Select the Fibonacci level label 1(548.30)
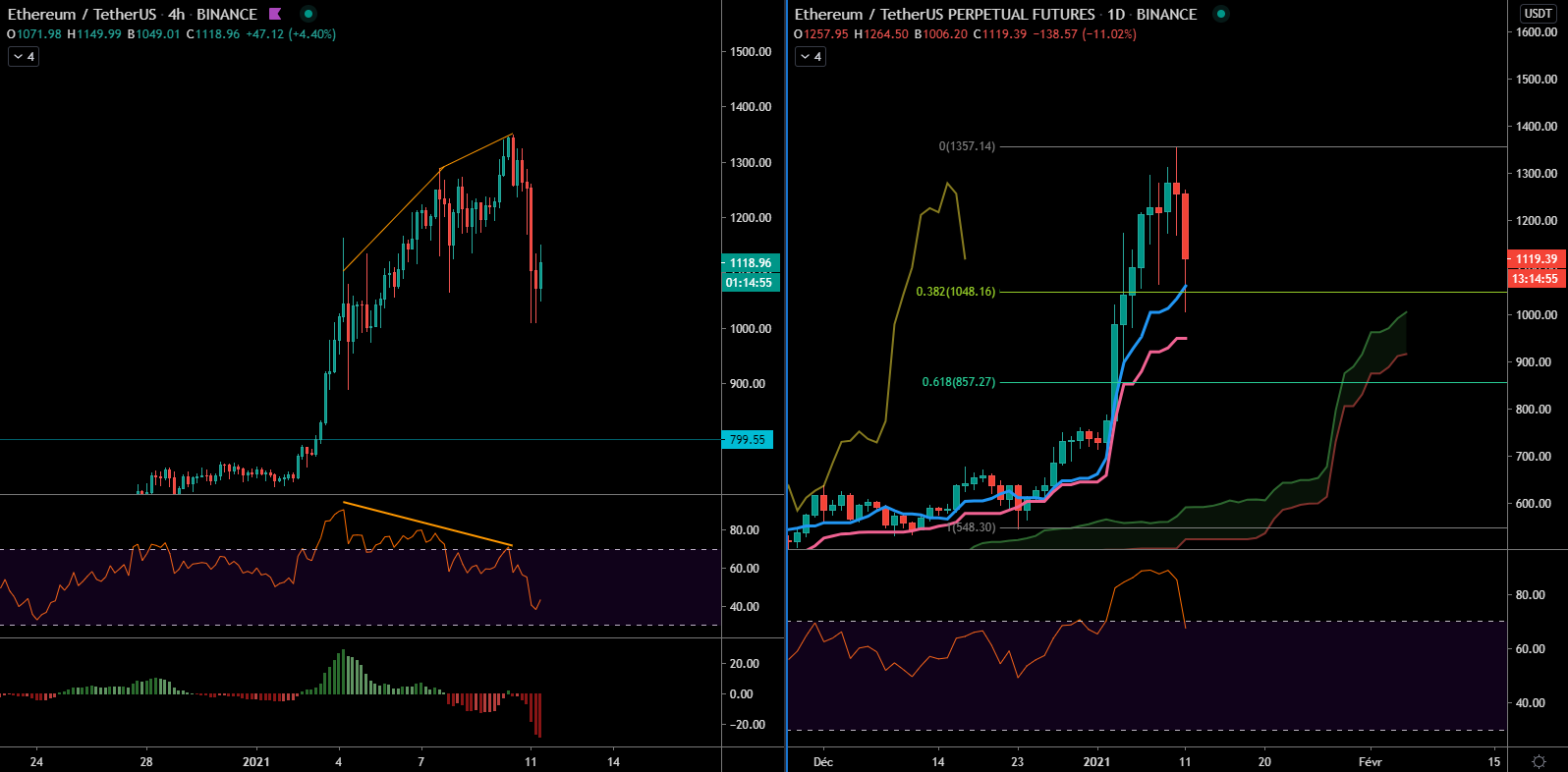This screenshot has height=772, width=1568. 973,527
